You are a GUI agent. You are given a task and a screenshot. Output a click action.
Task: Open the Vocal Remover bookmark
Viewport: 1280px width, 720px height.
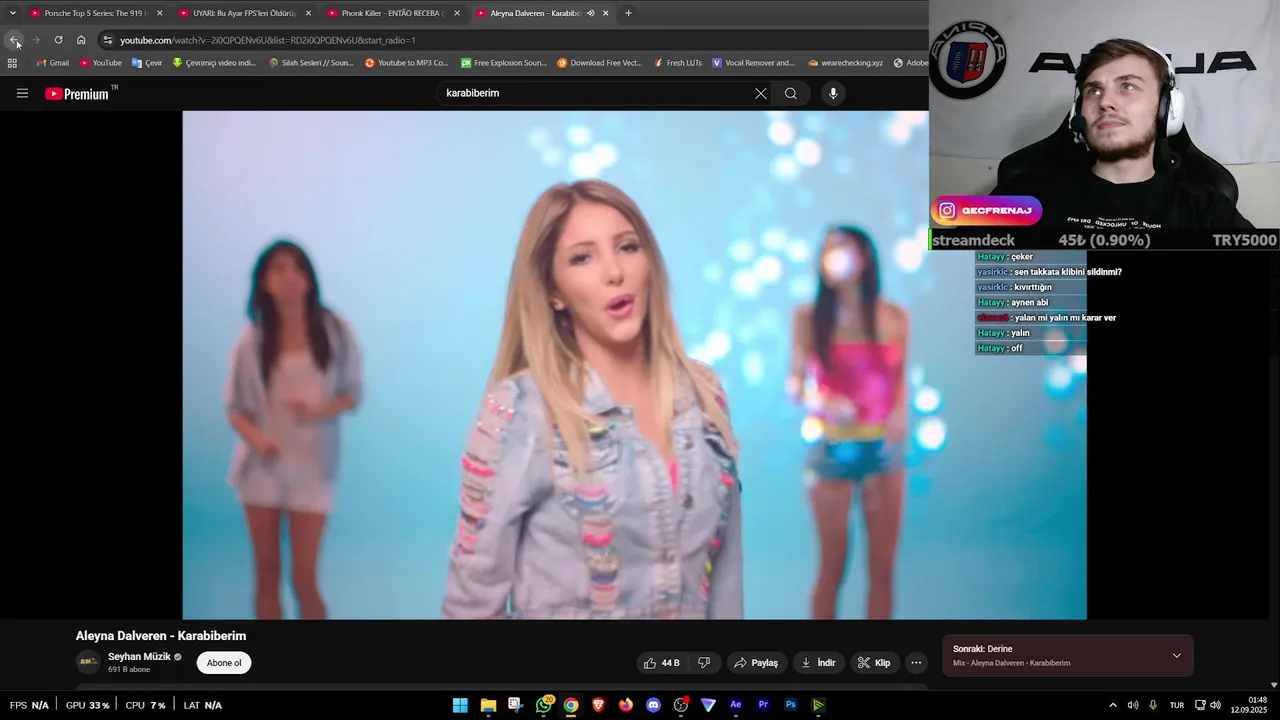[753, 63]
